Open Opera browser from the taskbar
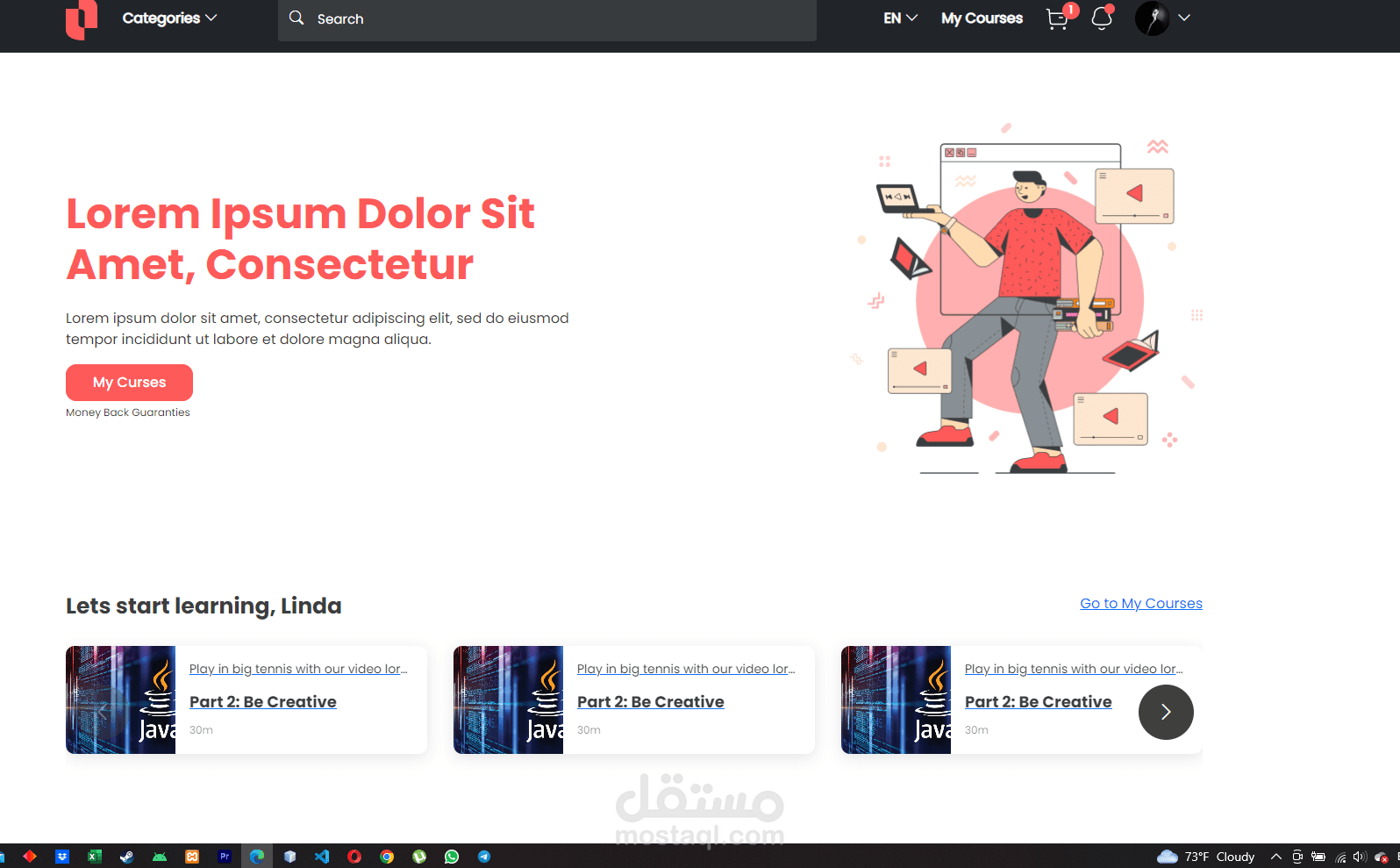 click(x=354, y=857)
